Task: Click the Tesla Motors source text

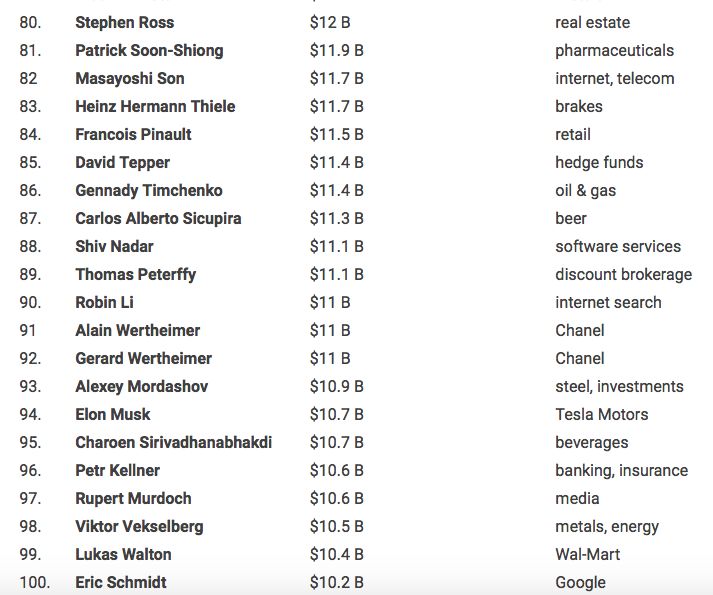Action: click(601, 414)
